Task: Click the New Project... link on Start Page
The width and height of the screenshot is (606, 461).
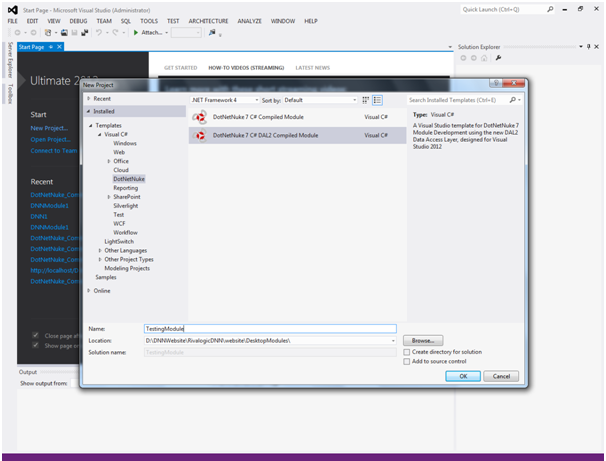Action: pos(49,128)
